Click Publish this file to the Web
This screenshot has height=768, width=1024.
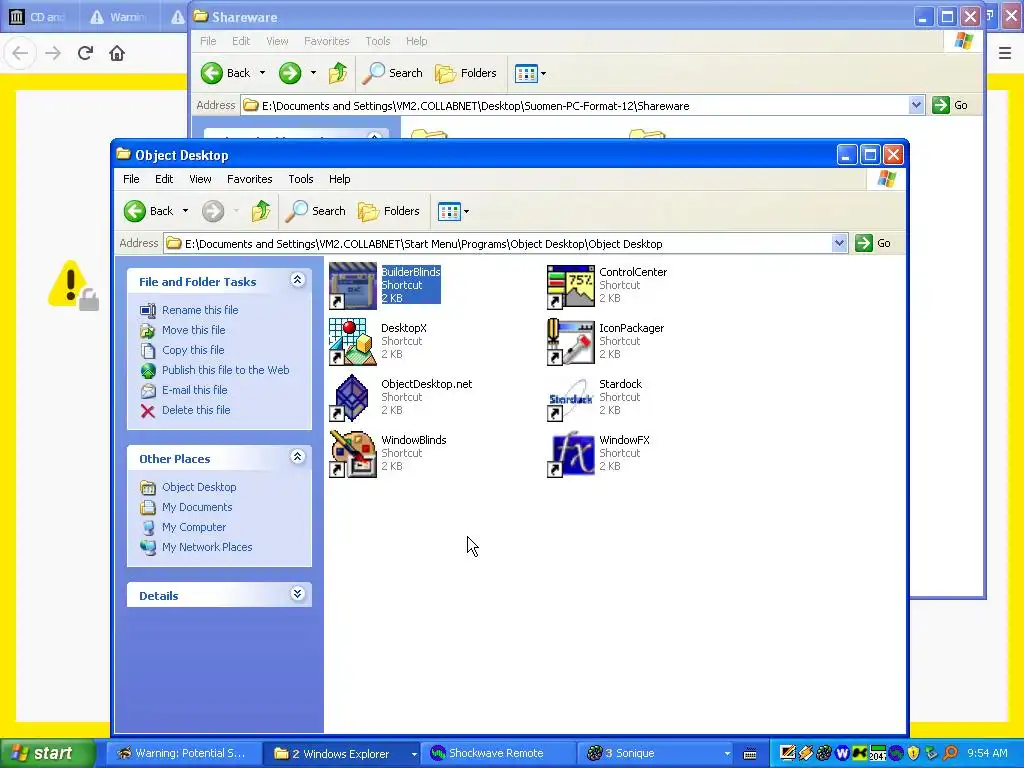coord(225,370)
